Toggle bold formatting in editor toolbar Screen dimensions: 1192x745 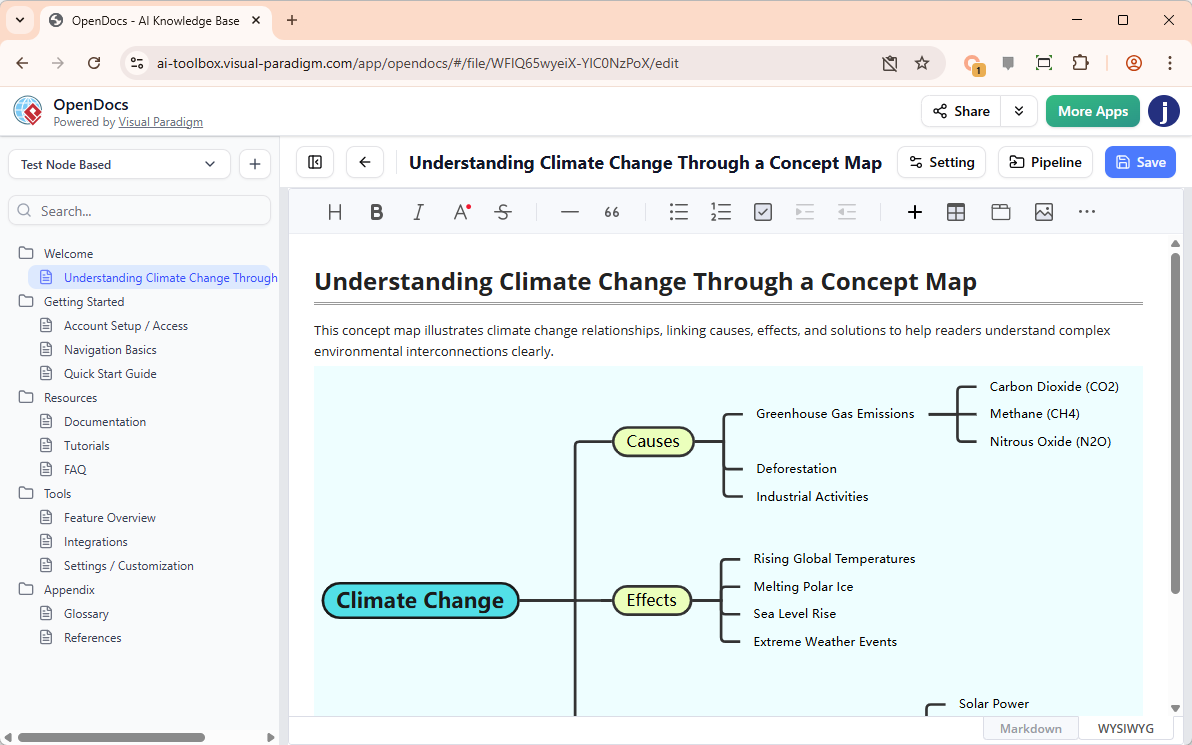coord(376,212)
